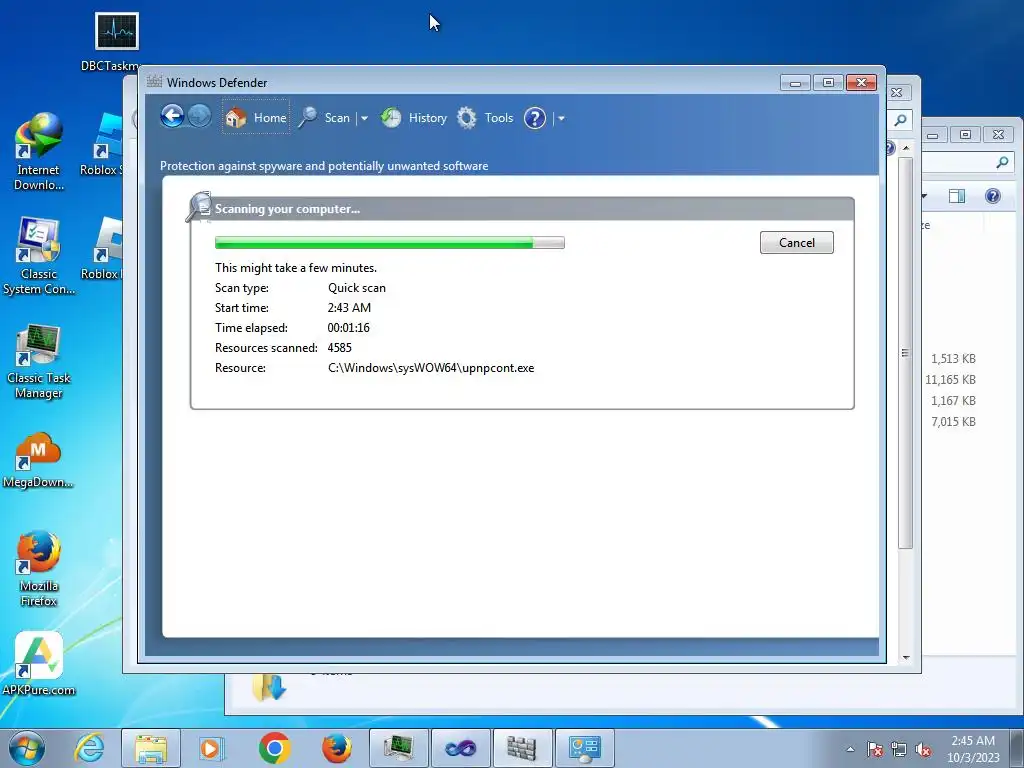Click the help icon in the rear Explorer window
Viewport: 1024px width, 768px height.
(993, 196)
